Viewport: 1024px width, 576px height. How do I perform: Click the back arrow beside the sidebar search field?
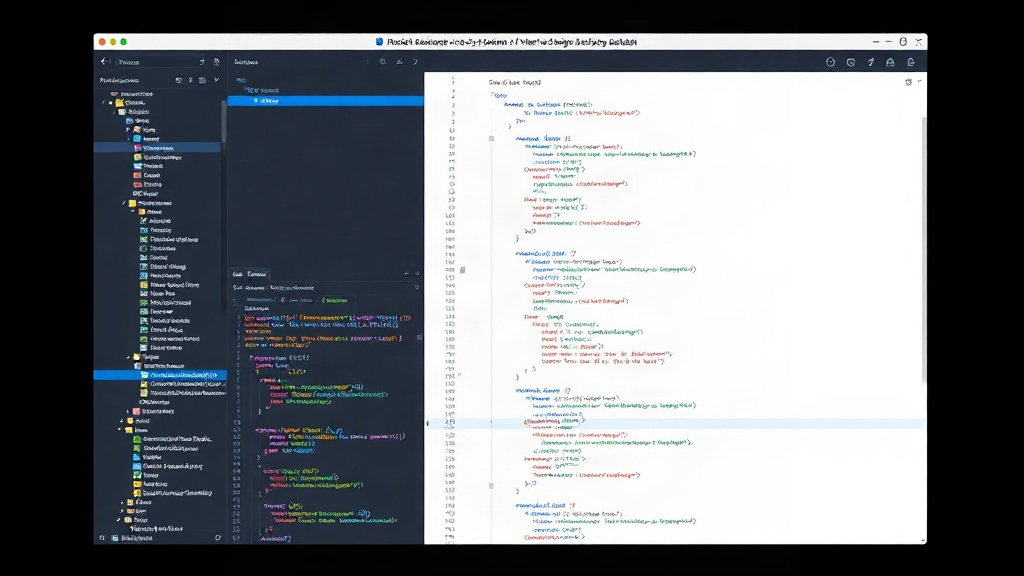(105, 61)
